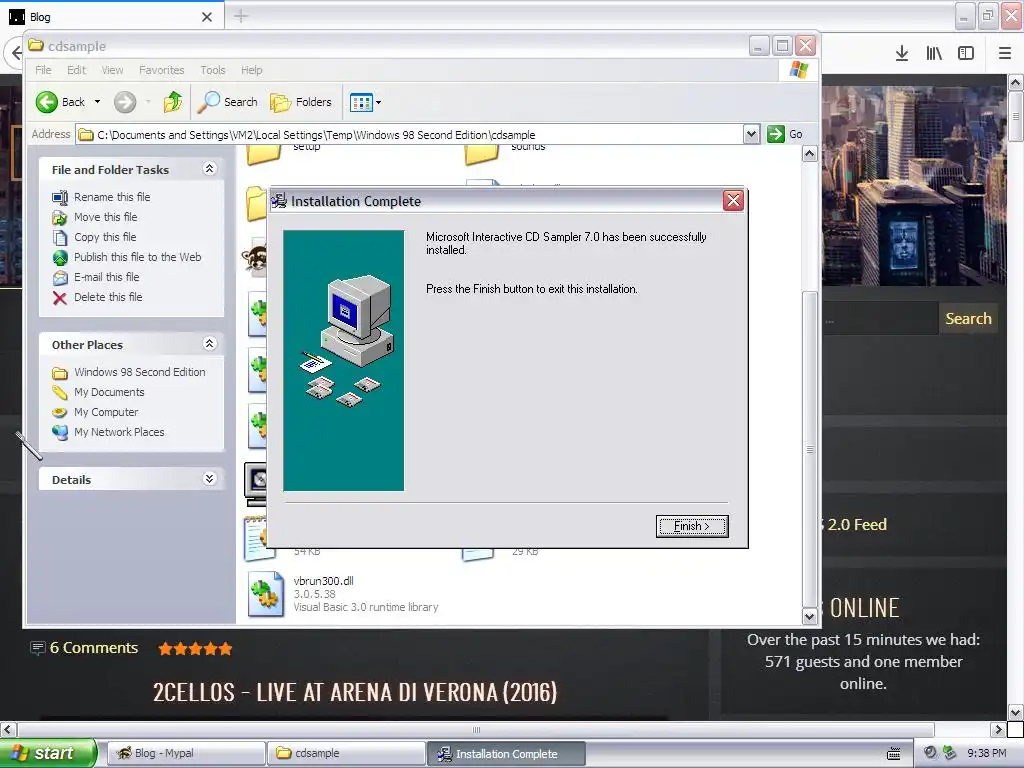Click the Start button on the taskbar

(48, 753)
